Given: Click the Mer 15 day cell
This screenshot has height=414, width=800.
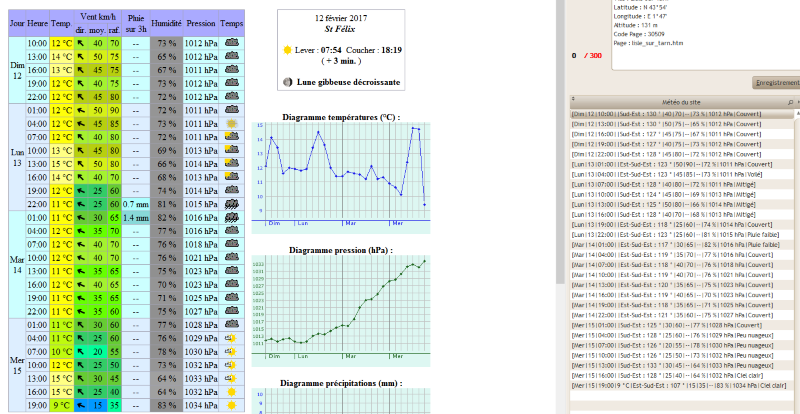Looking at the screenshot, I should [17, 366].
